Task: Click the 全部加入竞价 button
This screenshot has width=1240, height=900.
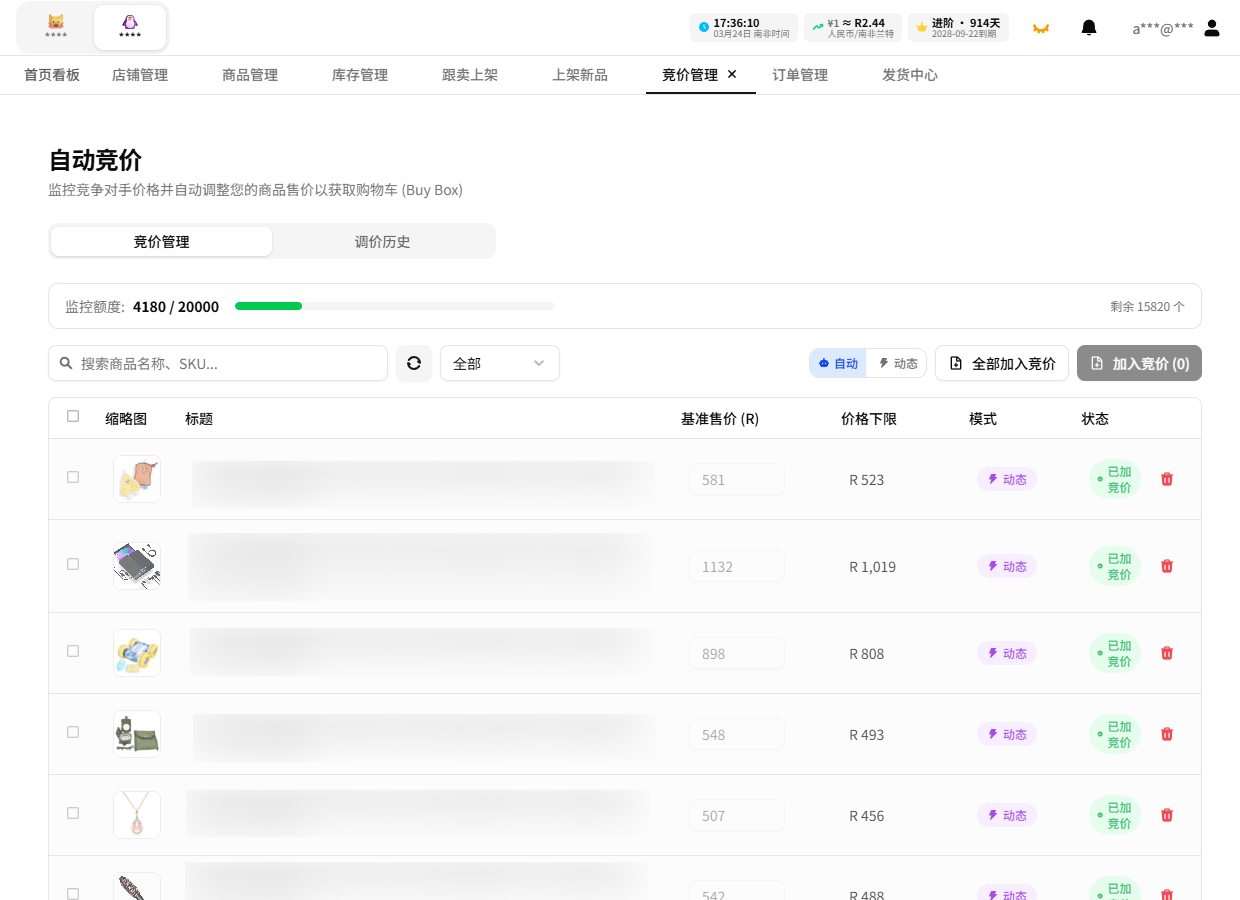Action: (x=1001, y=363)
